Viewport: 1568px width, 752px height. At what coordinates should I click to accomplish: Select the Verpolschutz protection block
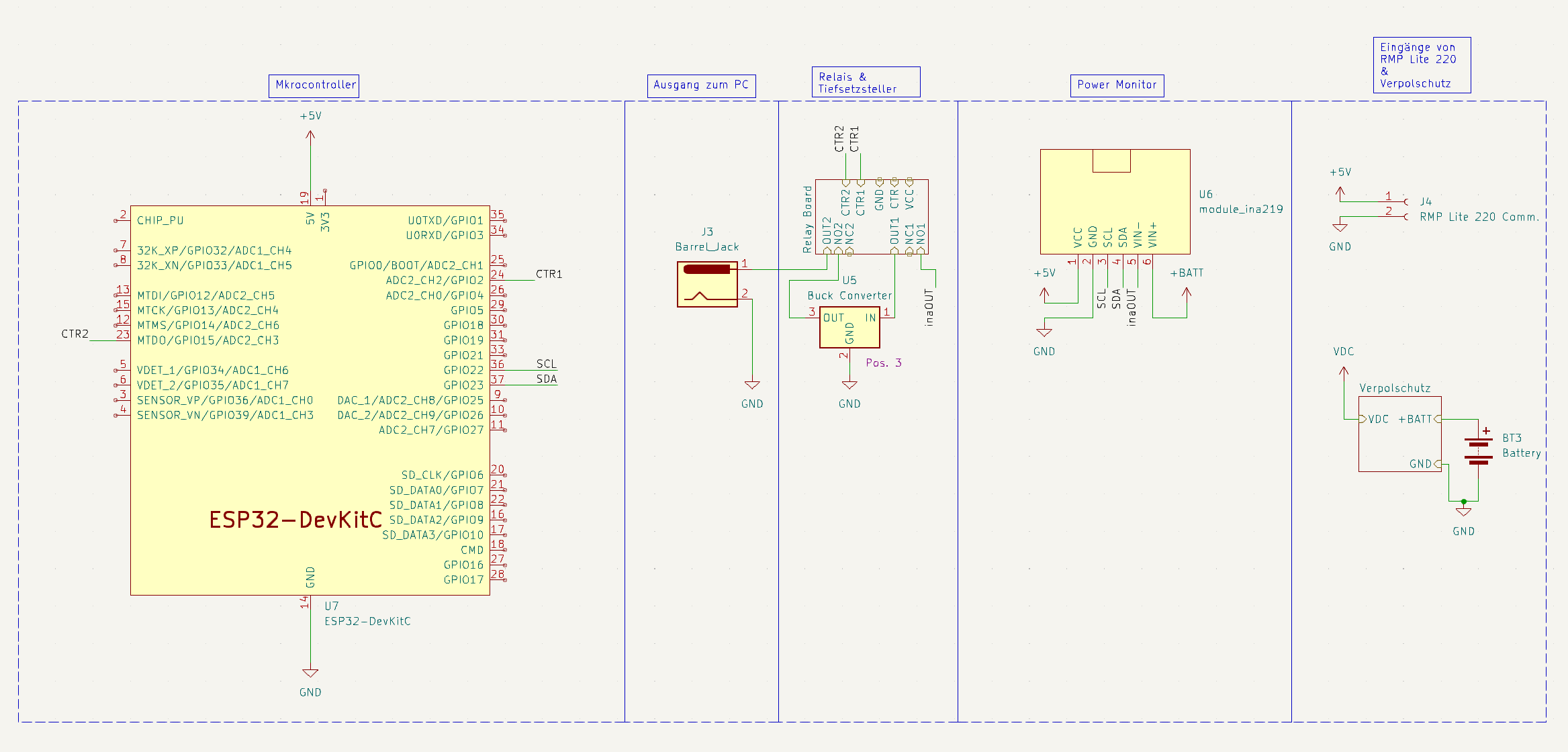(x=1400, y=434)
